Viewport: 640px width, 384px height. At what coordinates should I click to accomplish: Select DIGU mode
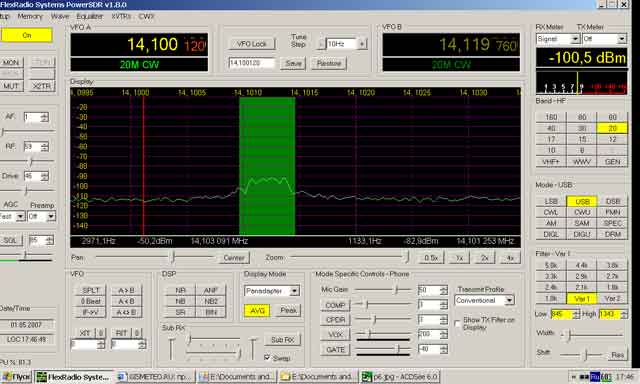click(x=582, y=234)
